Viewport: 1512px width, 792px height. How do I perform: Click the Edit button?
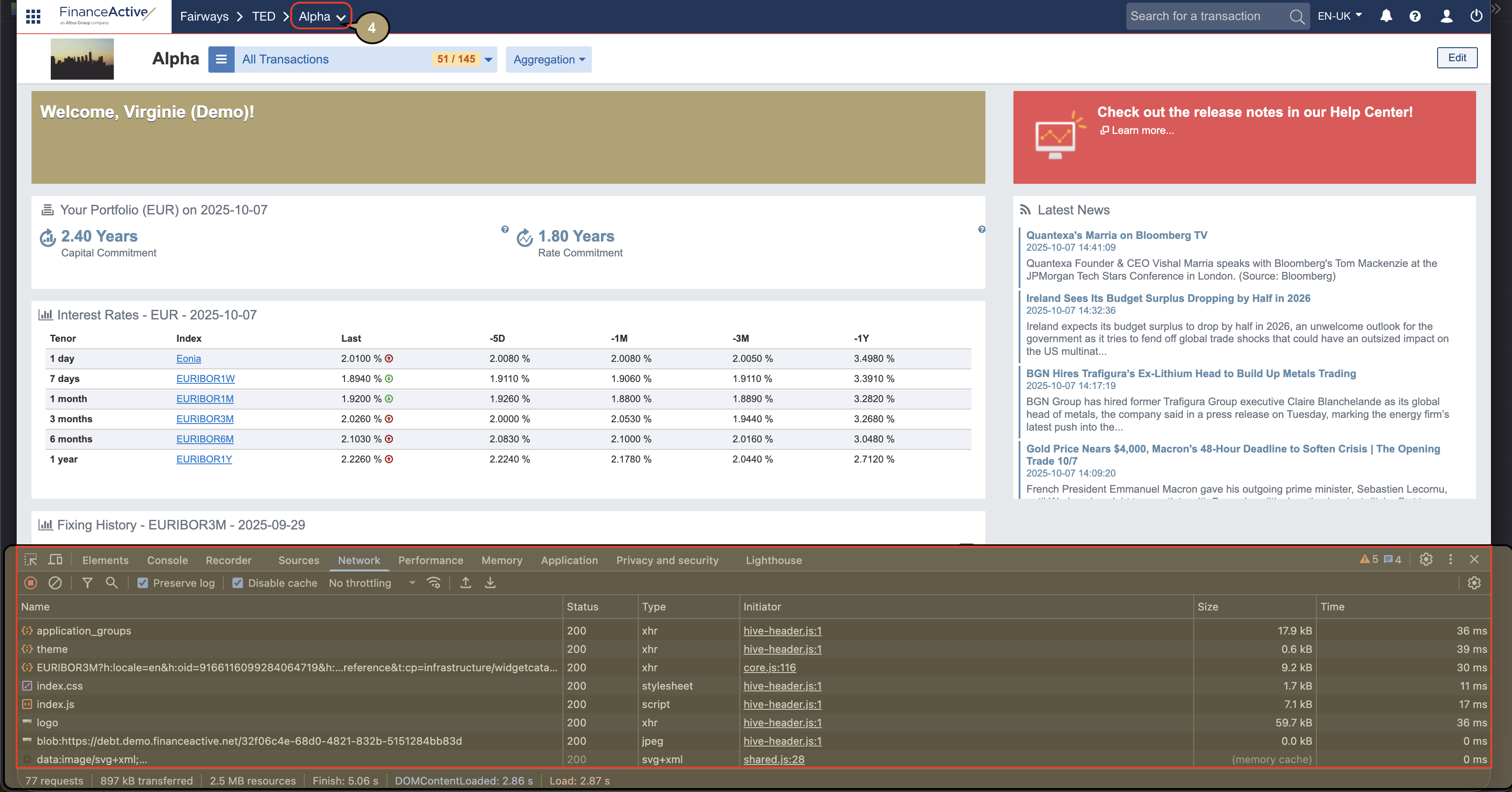(1457, 57)
